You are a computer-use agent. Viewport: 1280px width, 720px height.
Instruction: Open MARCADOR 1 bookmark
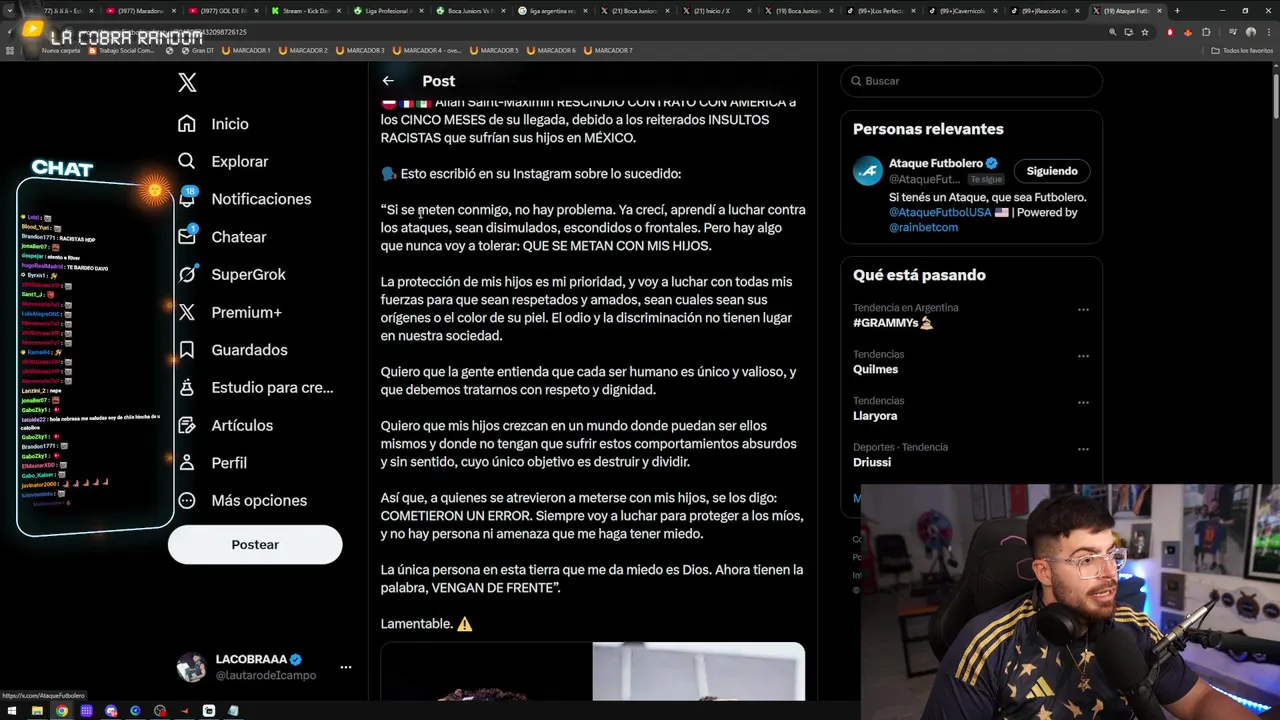click(245, 50)
